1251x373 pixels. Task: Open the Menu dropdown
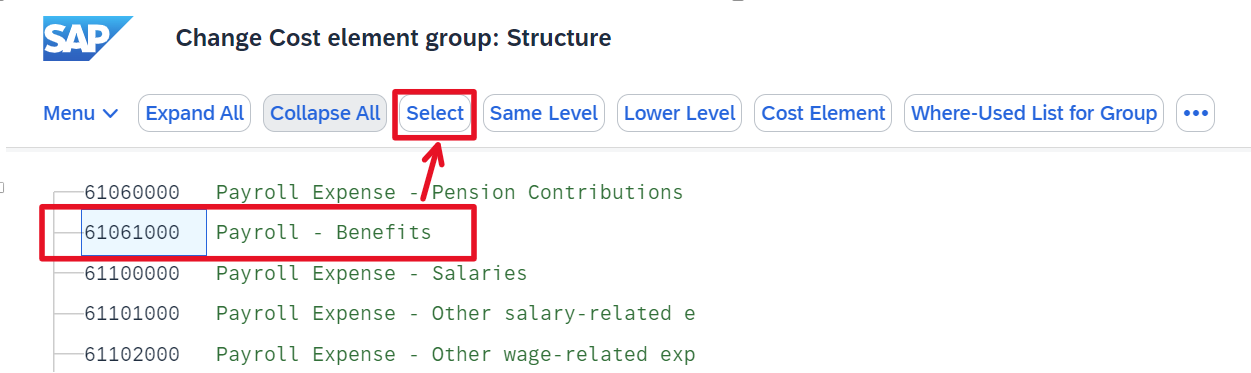click(80, 113)
